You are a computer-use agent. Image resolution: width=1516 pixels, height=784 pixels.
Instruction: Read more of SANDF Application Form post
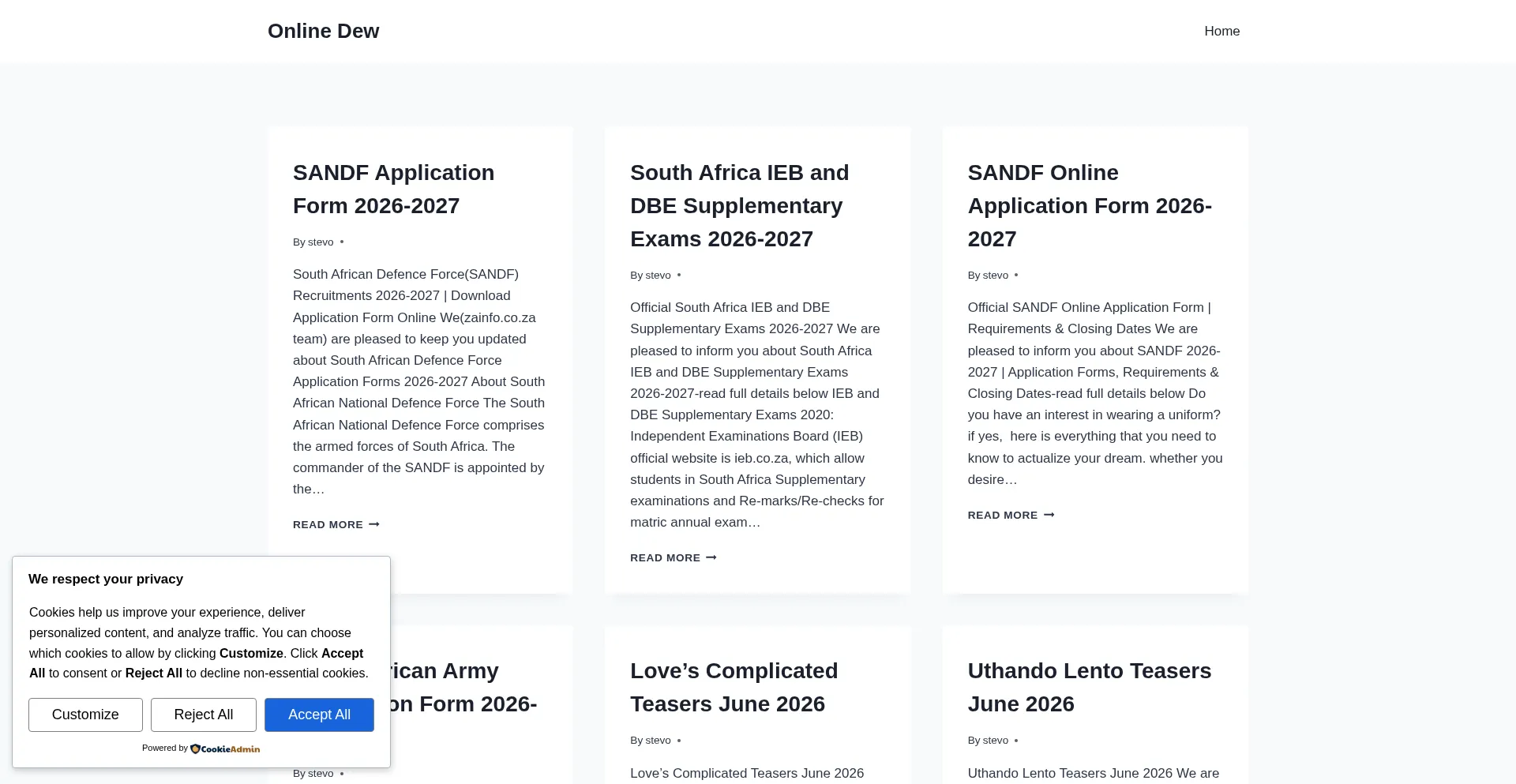[336, 524]
